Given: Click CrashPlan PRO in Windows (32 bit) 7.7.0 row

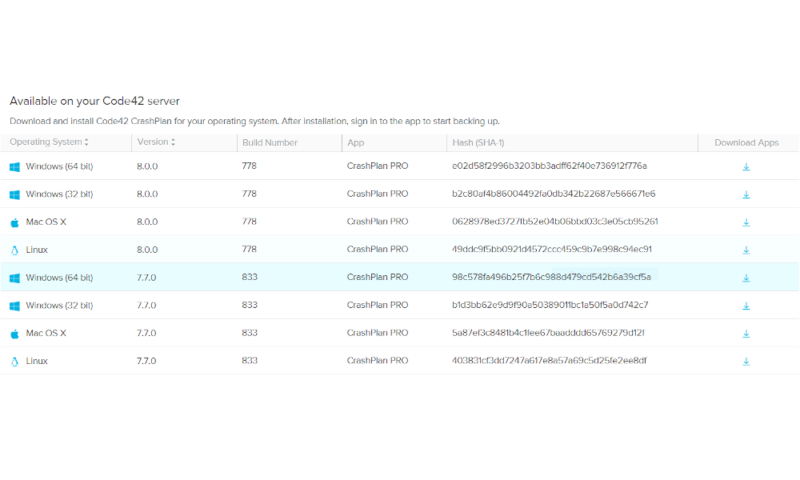Looking at the screenshot, I should (378, 305).
